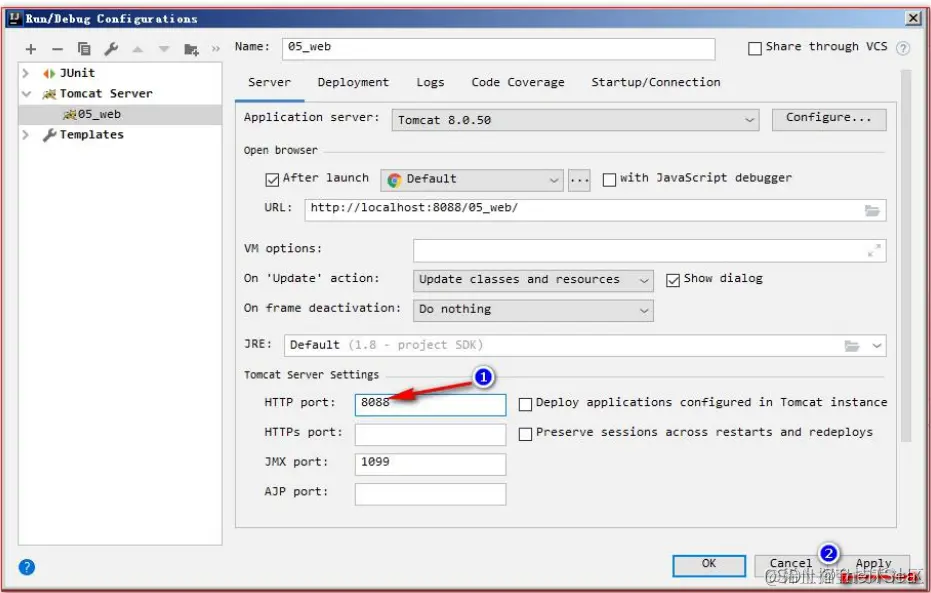Open help with bottom-left question mark icon
The height and width of the screenshot is (593, 931).
coord(27,567)
